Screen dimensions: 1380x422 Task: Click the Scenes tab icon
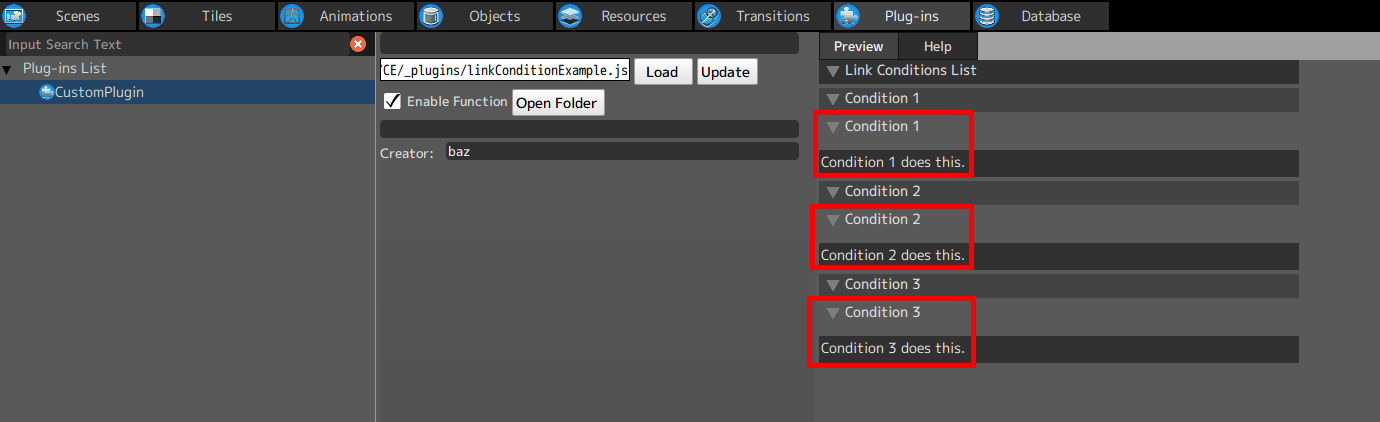pyautogui.click(x=14, y=16)
